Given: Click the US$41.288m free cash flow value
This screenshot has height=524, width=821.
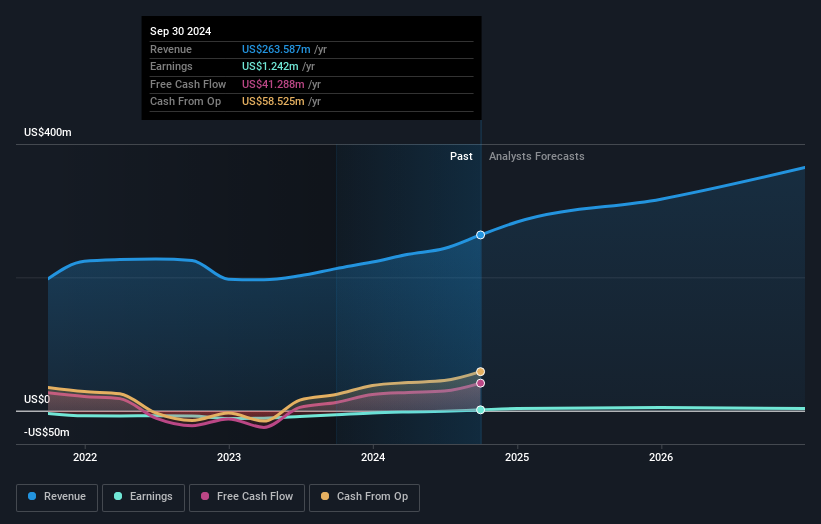Looking at the screenshot, I should click(273, 84).
